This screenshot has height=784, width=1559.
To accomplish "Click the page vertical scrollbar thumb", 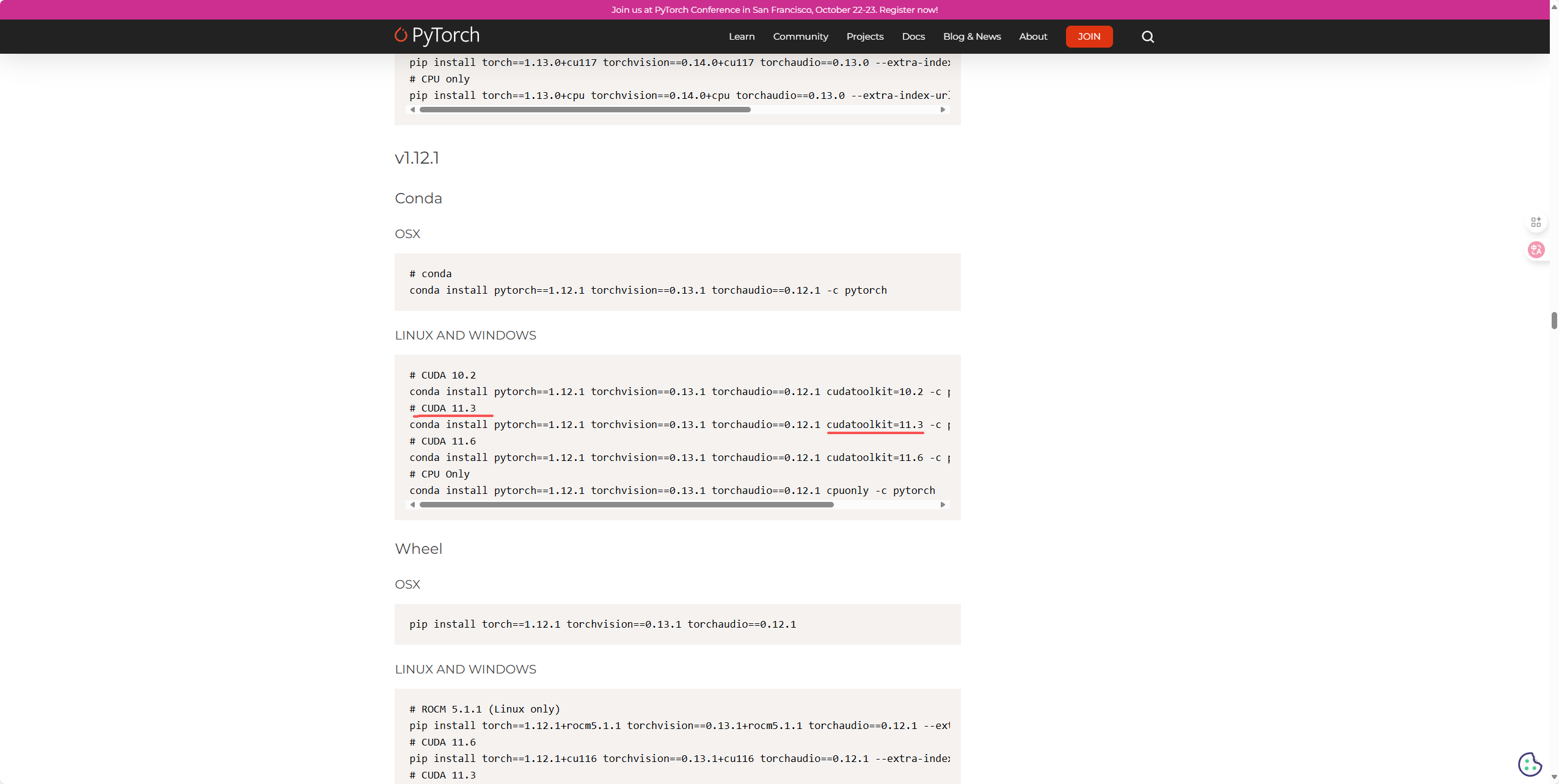I will click(1554, 320).
